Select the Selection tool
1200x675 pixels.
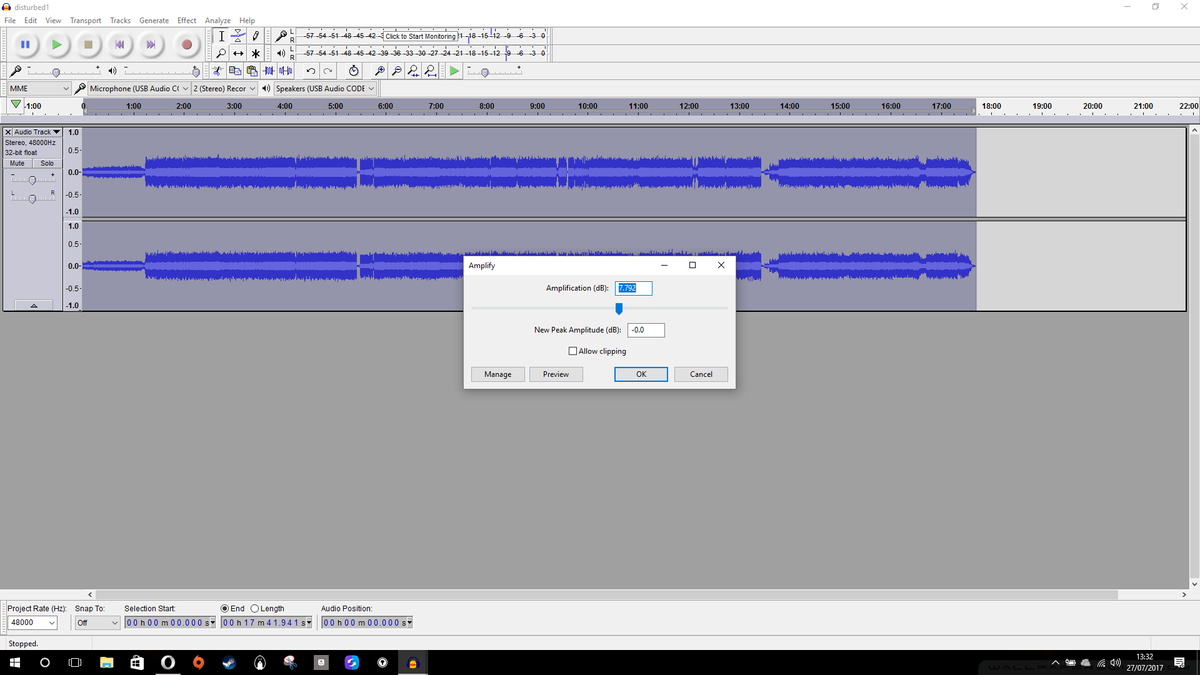point(221,36)
